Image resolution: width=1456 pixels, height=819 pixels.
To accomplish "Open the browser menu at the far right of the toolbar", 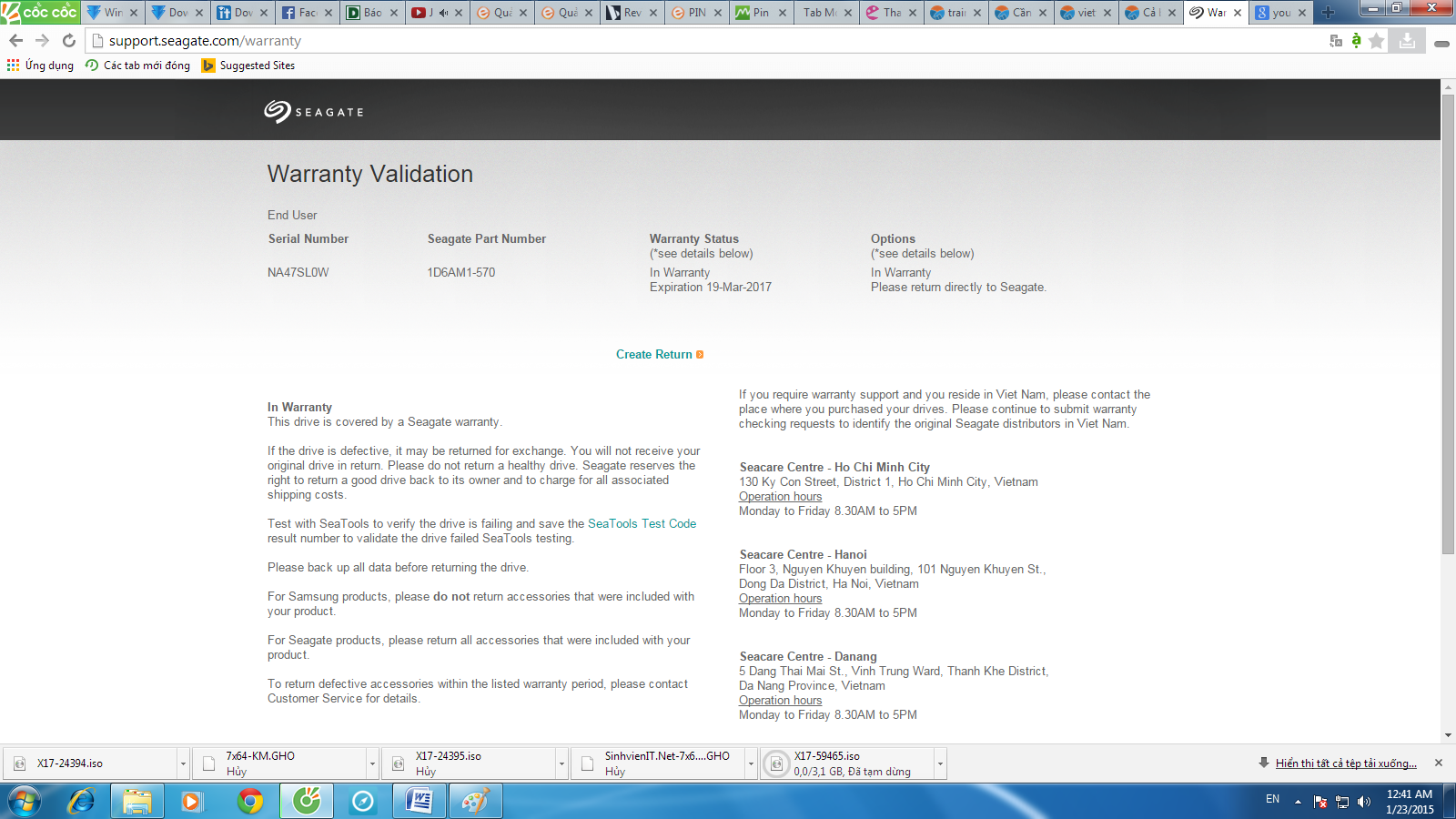I will tap(1441, 43).
